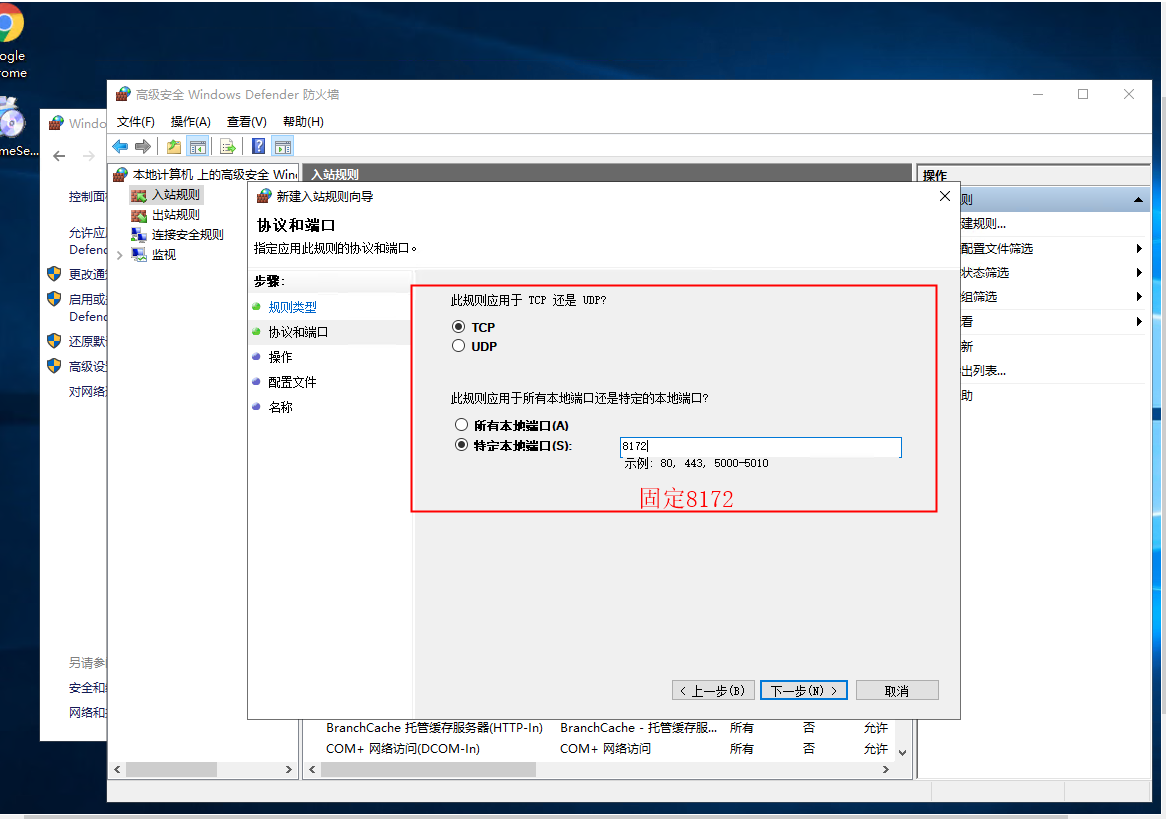Click the rules list vertical scroll down arrow
The height and width of the screenshot is (819, 1166).
coord(902,753)
